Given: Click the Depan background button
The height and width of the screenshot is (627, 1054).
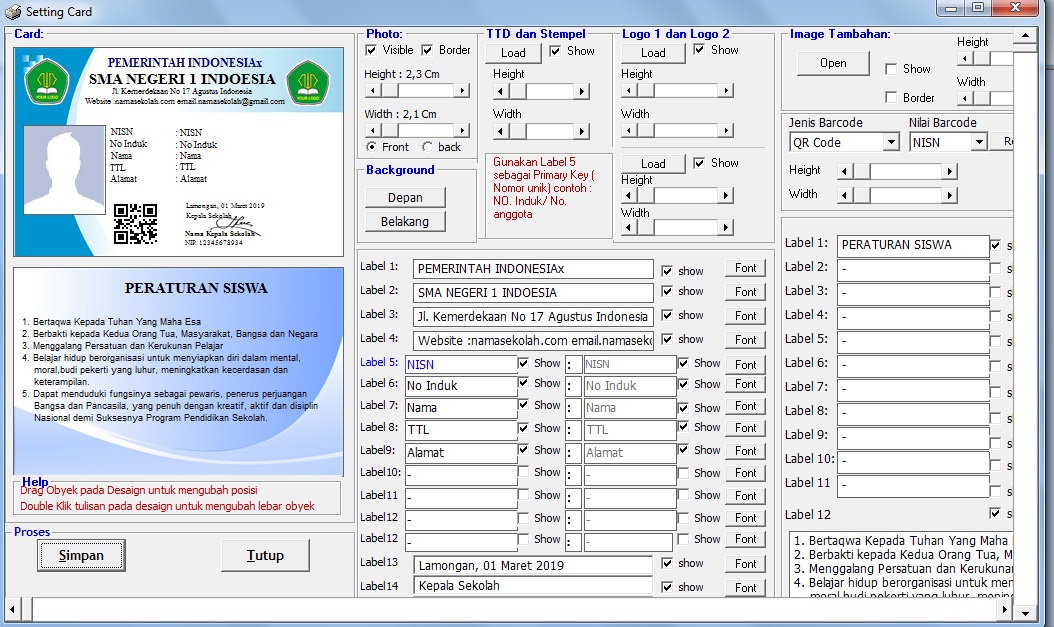Looking at the screenshot, I should pyautogui.click(x=405, y=198).
